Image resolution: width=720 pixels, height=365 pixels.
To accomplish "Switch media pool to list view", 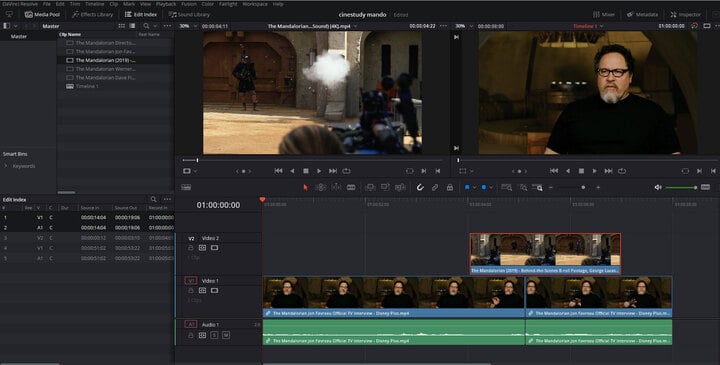I will tap(132, 26).
